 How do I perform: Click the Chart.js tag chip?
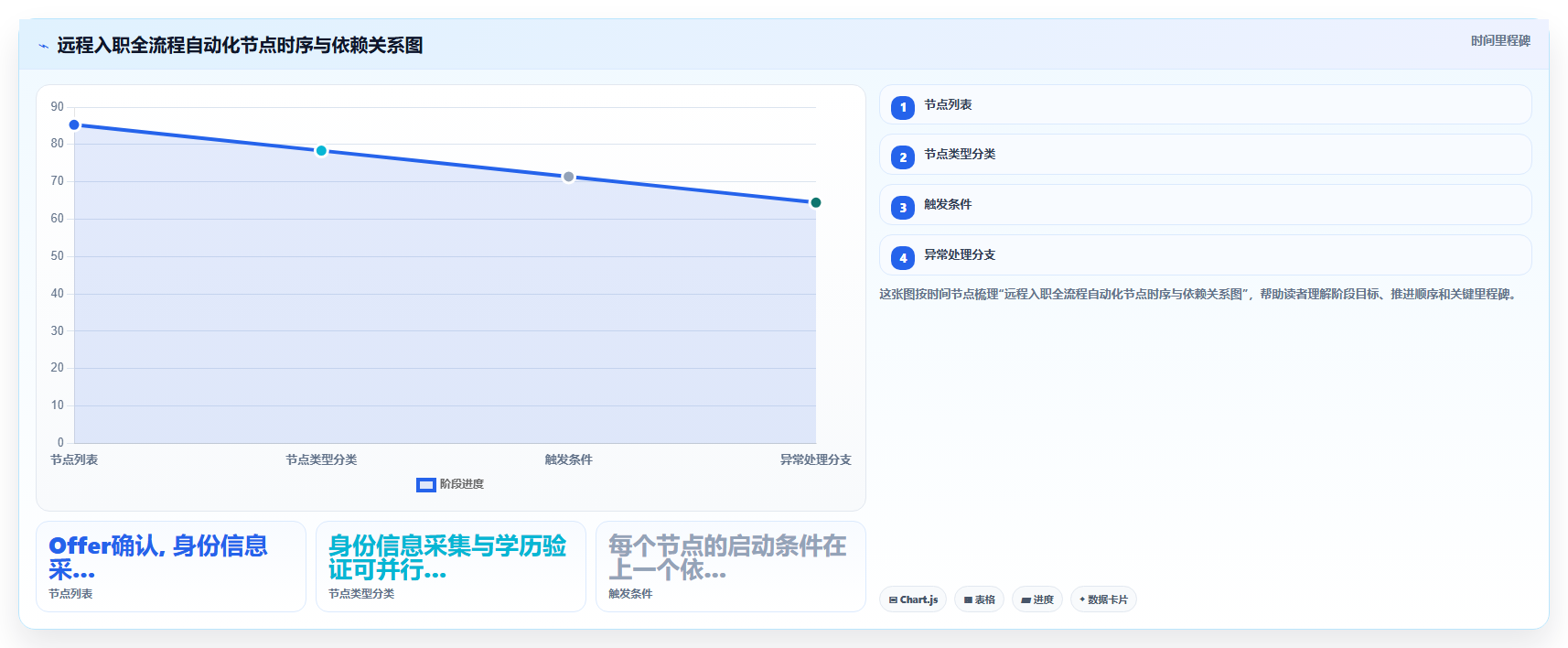click(913, 599)
